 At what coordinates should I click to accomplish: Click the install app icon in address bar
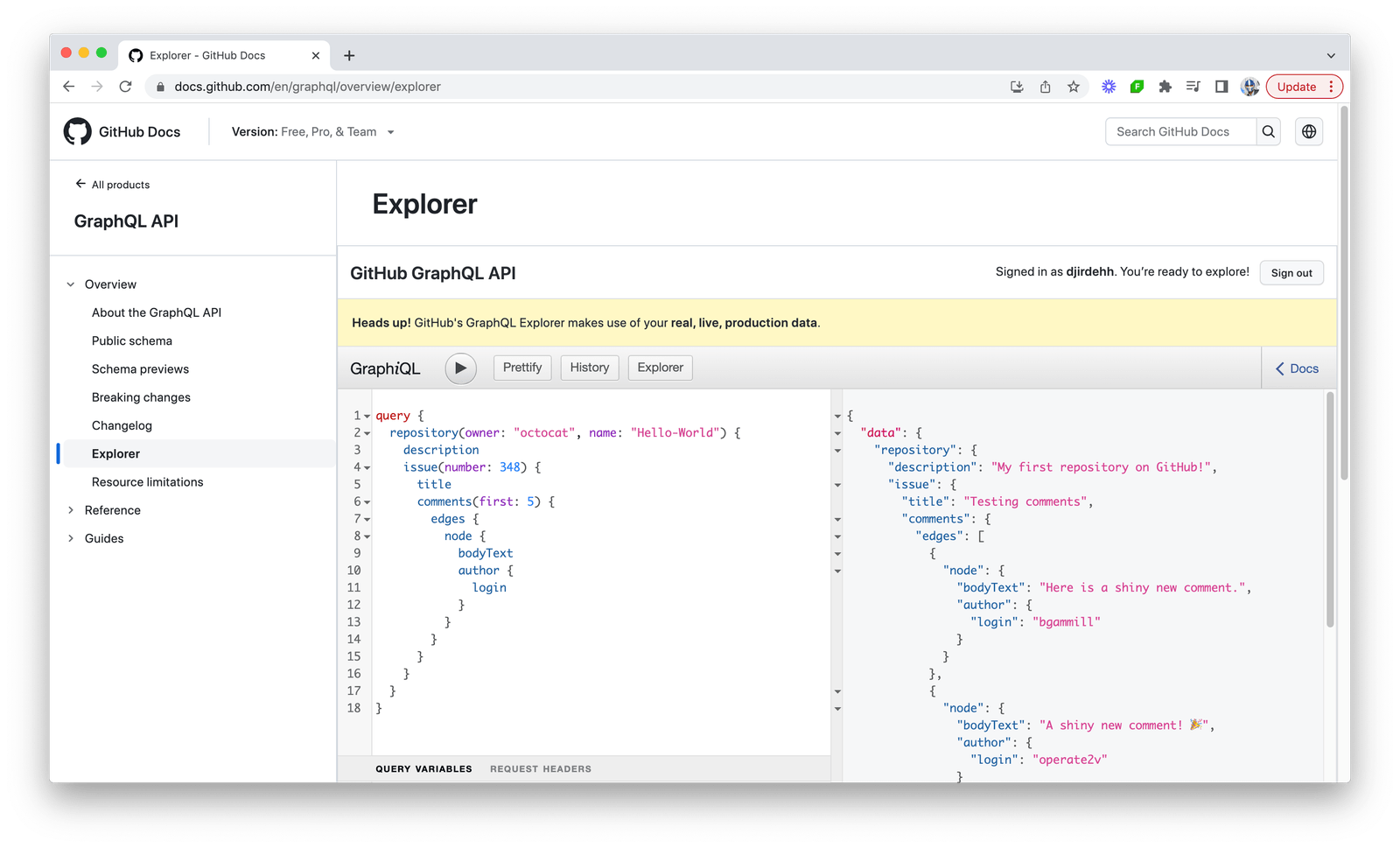(x=1017, y=87)
